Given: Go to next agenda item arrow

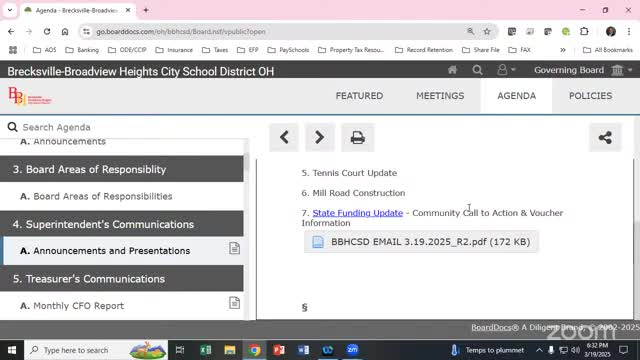Looking at the screenshot, I should 320,137.
